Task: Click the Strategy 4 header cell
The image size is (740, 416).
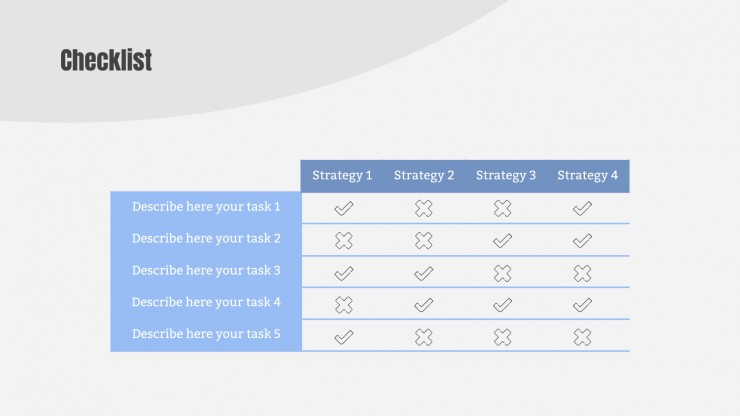Action: (588, 176)
